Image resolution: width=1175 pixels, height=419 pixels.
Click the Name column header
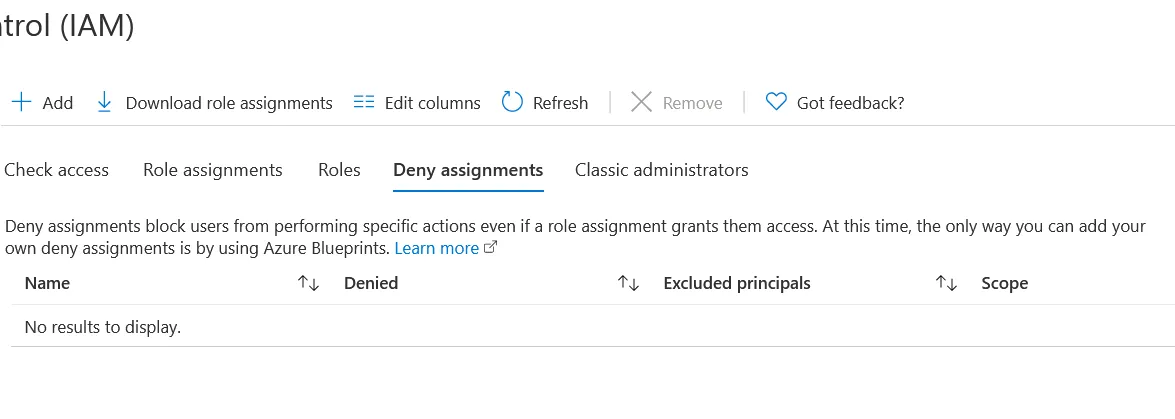pos(47,284)
